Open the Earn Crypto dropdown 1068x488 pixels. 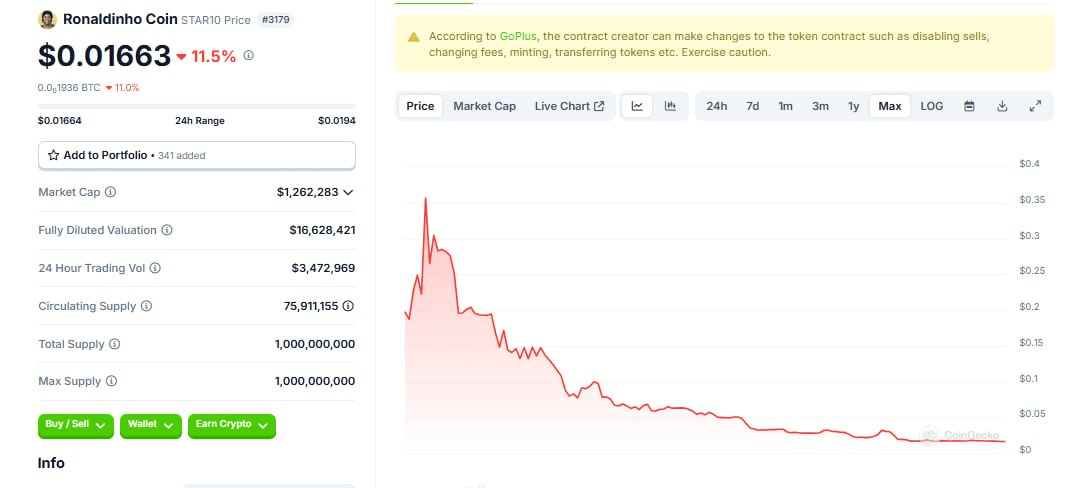pyautogui.click(x=232, y=425)
